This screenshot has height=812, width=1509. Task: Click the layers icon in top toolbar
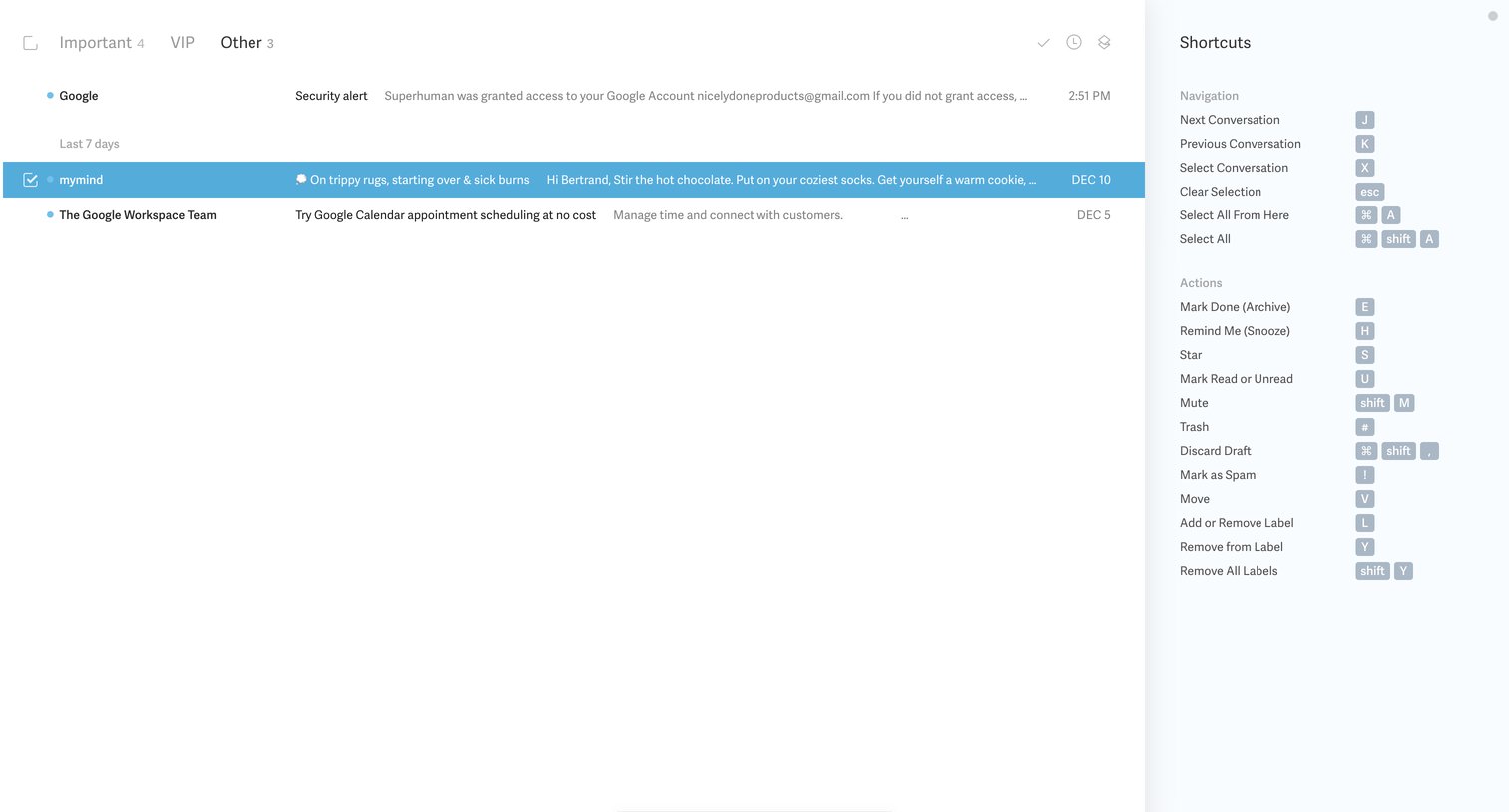click(x=1104, y=42)
